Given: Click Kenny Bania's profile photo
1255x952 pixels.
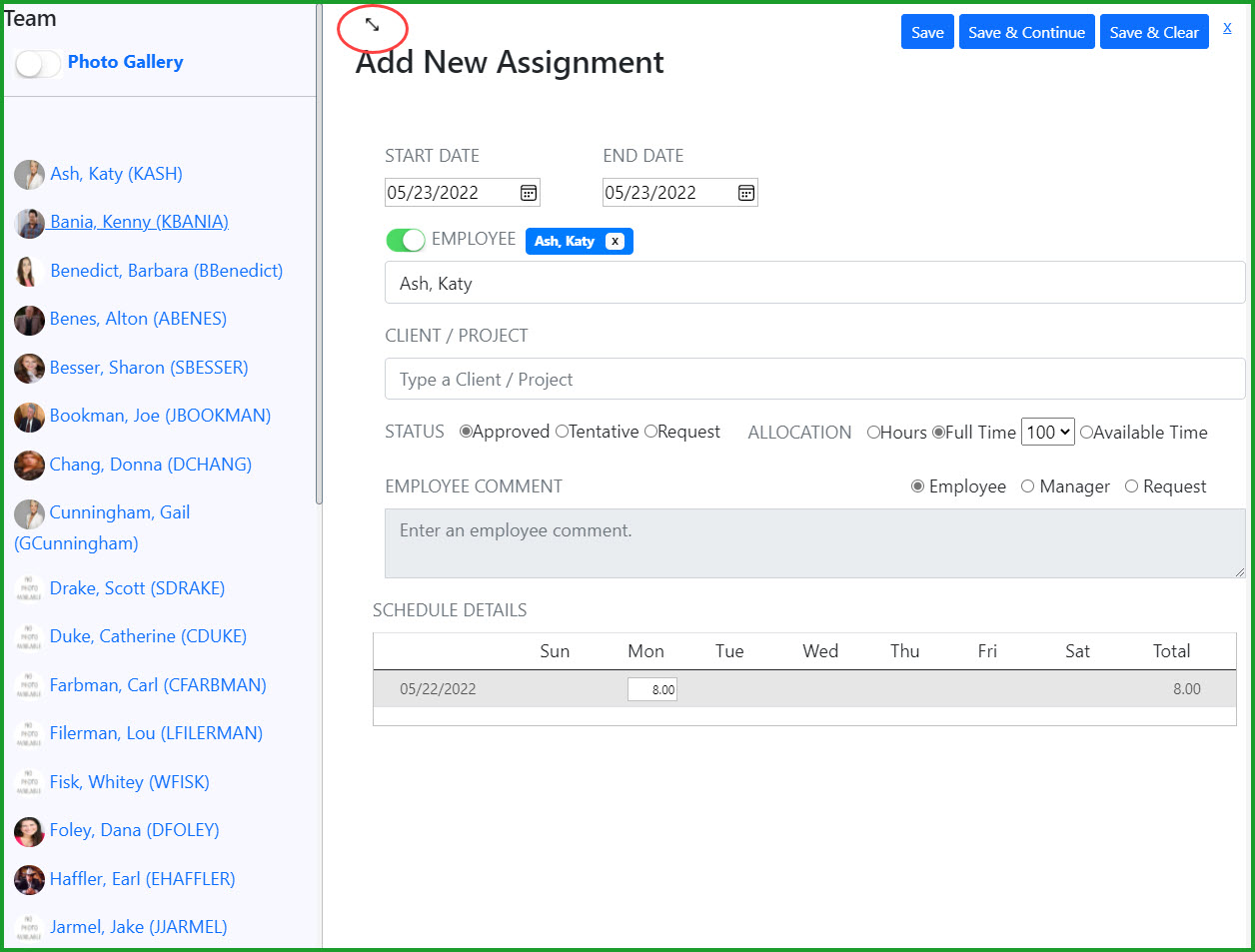Looking at the screenshot, I should pyautogui.click(x=29, y=223).
